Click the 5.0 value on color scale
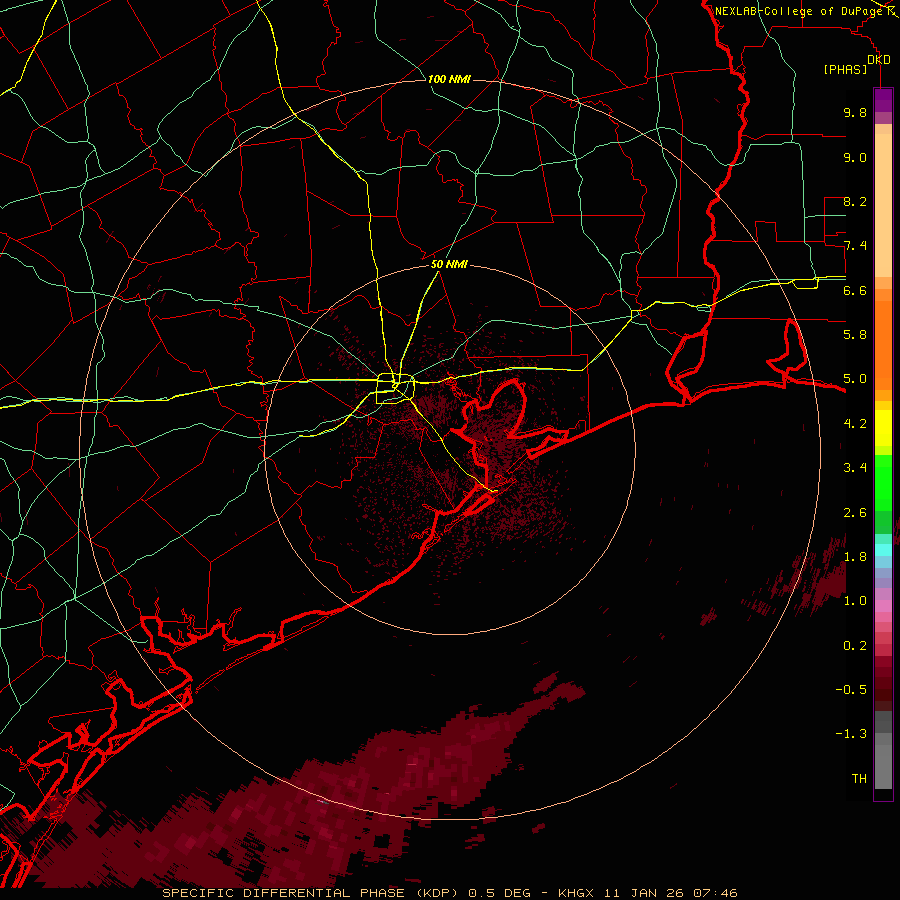The height and width of the screenshot is (900, 900). pyautogui.click(x=855, y=379)
